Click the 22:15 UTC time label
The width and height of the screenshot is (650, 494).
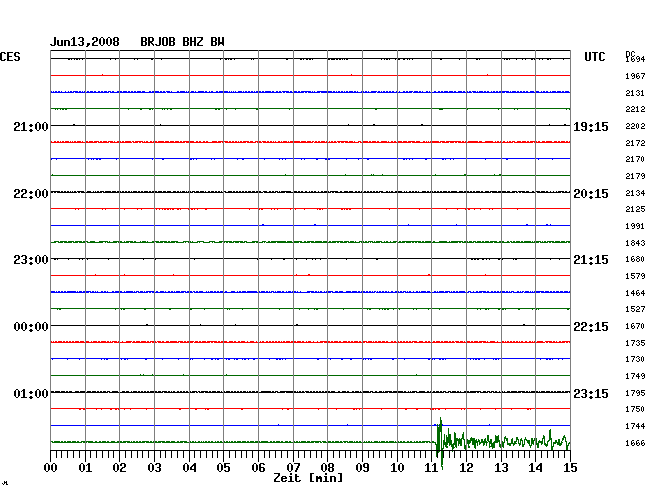591,327
